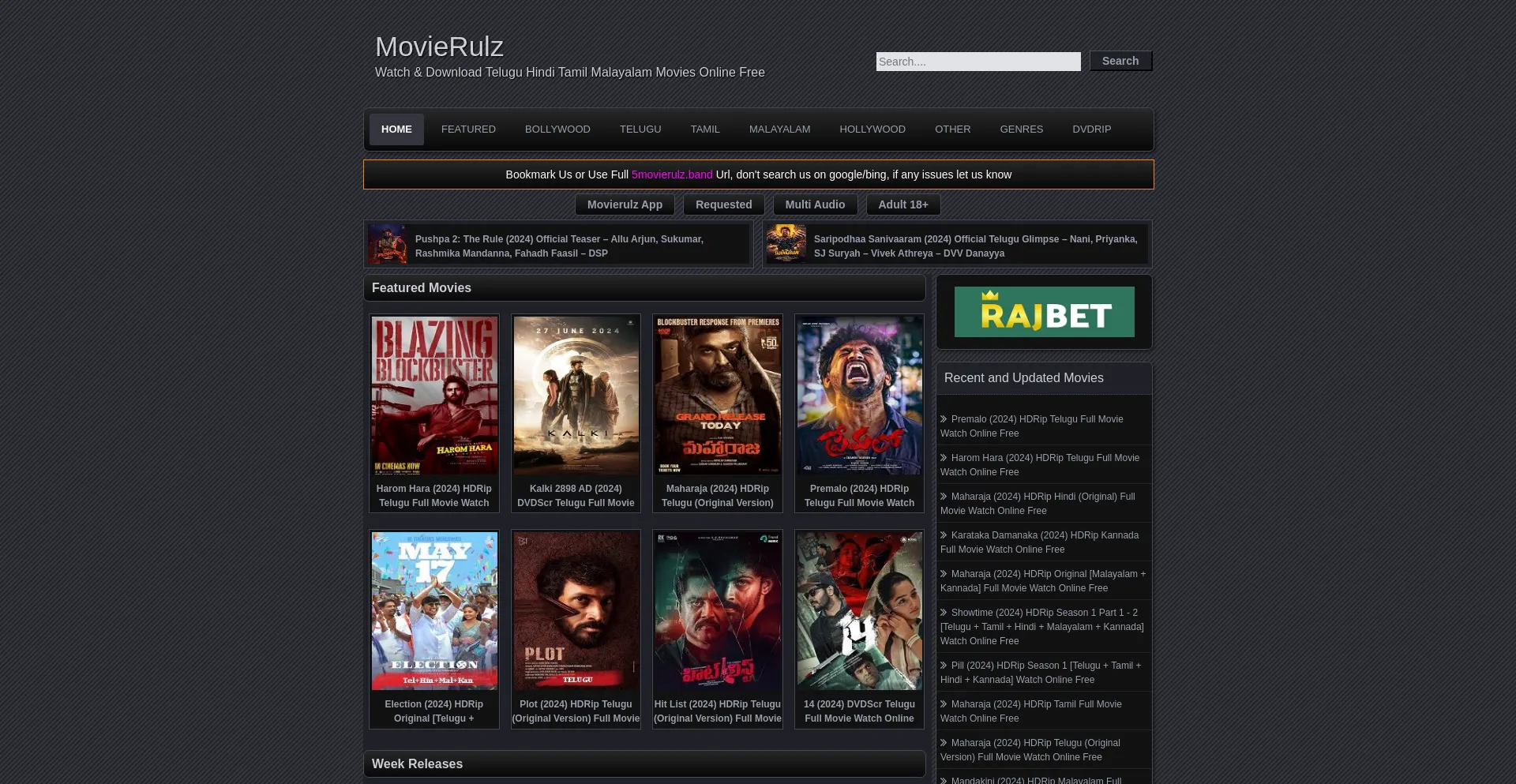Open Pushpa 2 teaser thumbnail
The image size is (1516, 784).
(388, 244)
